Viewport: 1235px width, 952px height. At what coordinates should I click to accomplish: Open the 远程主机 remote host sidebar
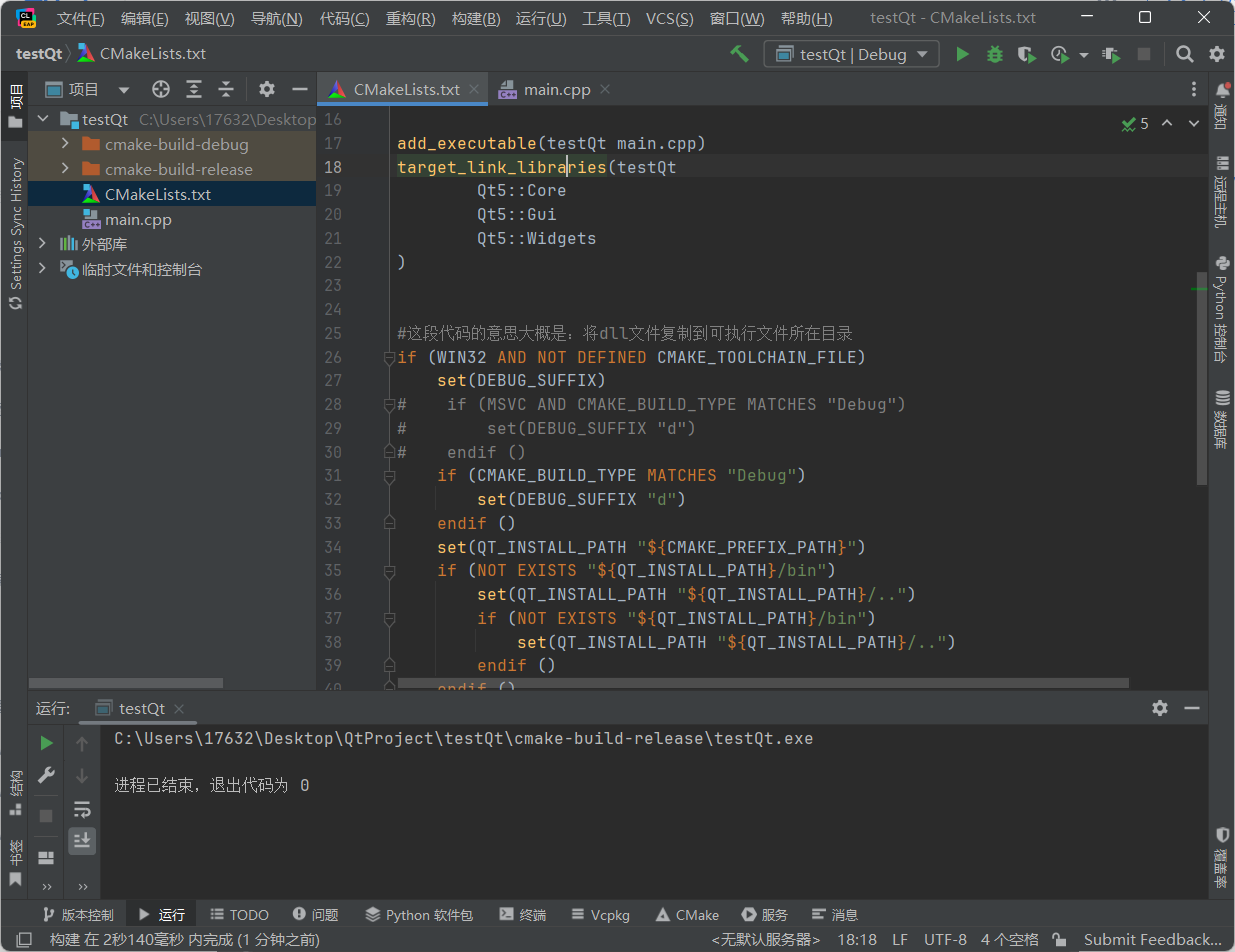pos(1222,192)
